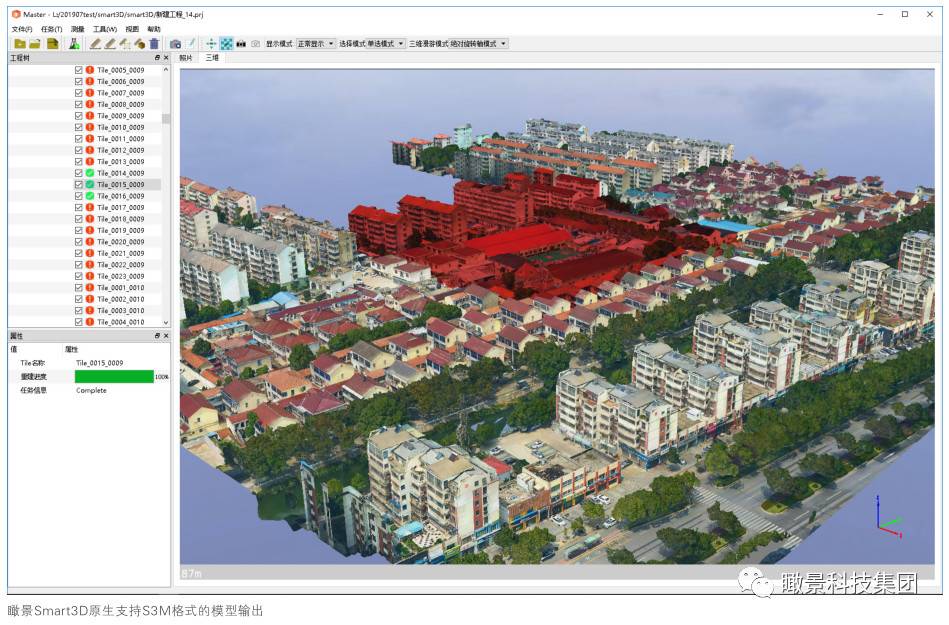Viewport: 949px width, 625px height.
Task: Click the flask icon in the toolbar
Action: coord(74,44)
